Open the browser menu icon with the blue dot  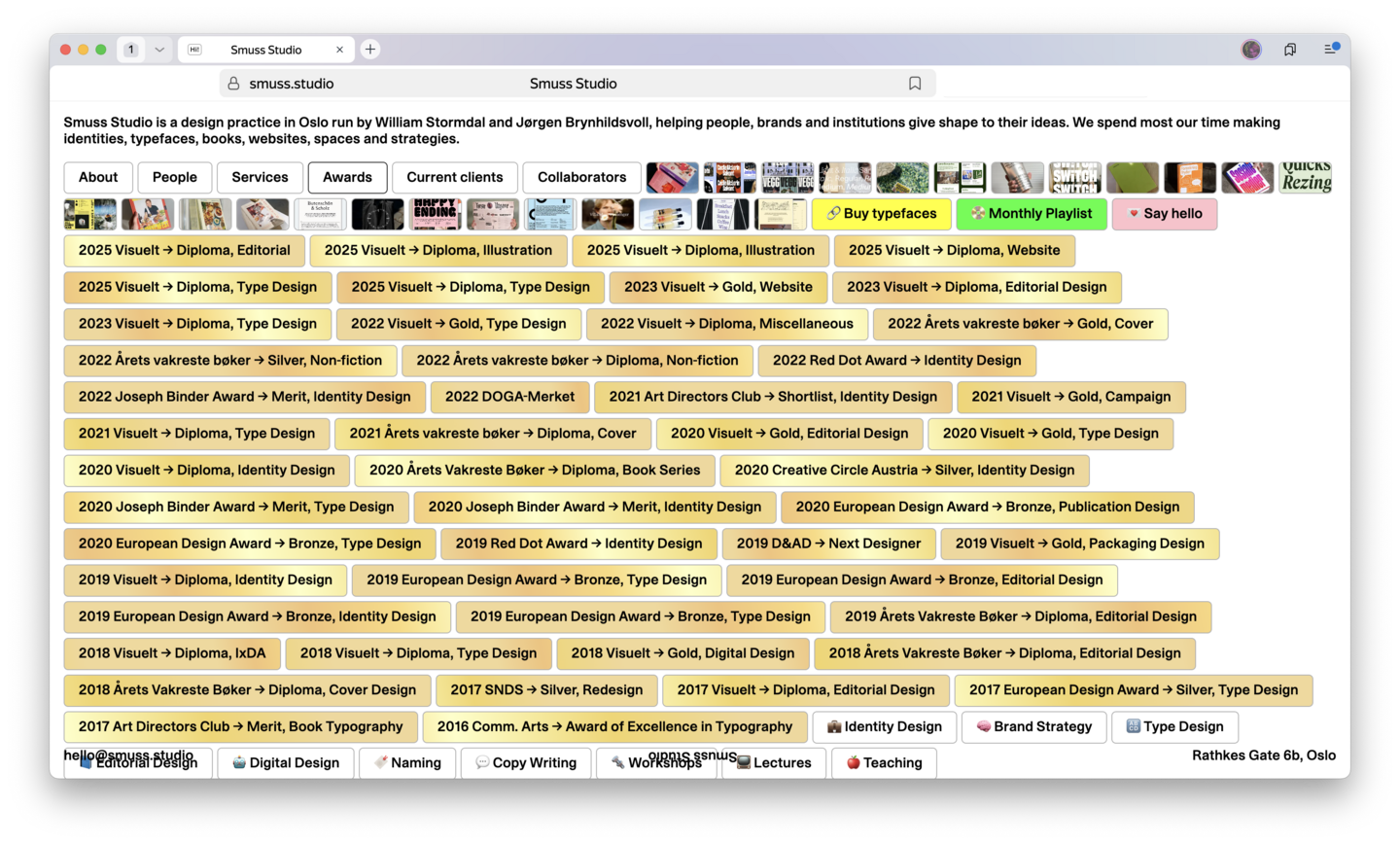click(x=1331, y=49)
